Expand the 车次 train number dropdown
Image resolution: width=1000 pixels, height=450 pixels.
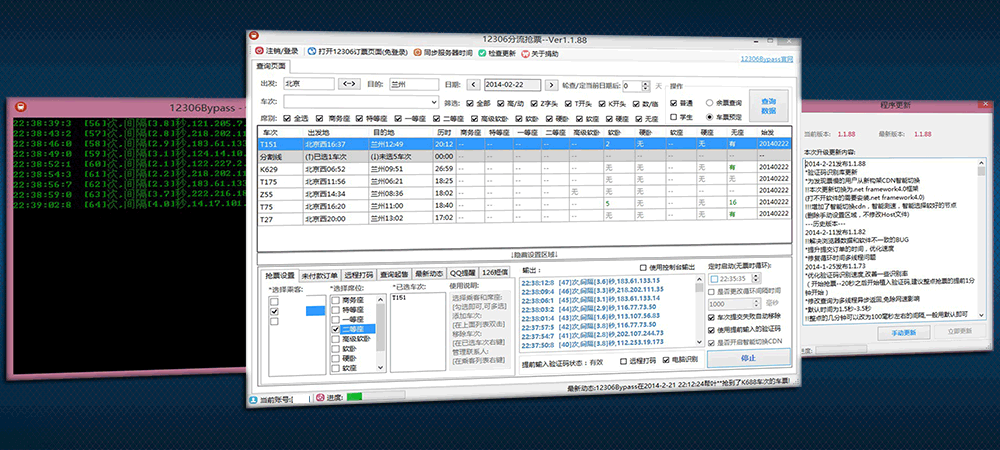[433, 102]
